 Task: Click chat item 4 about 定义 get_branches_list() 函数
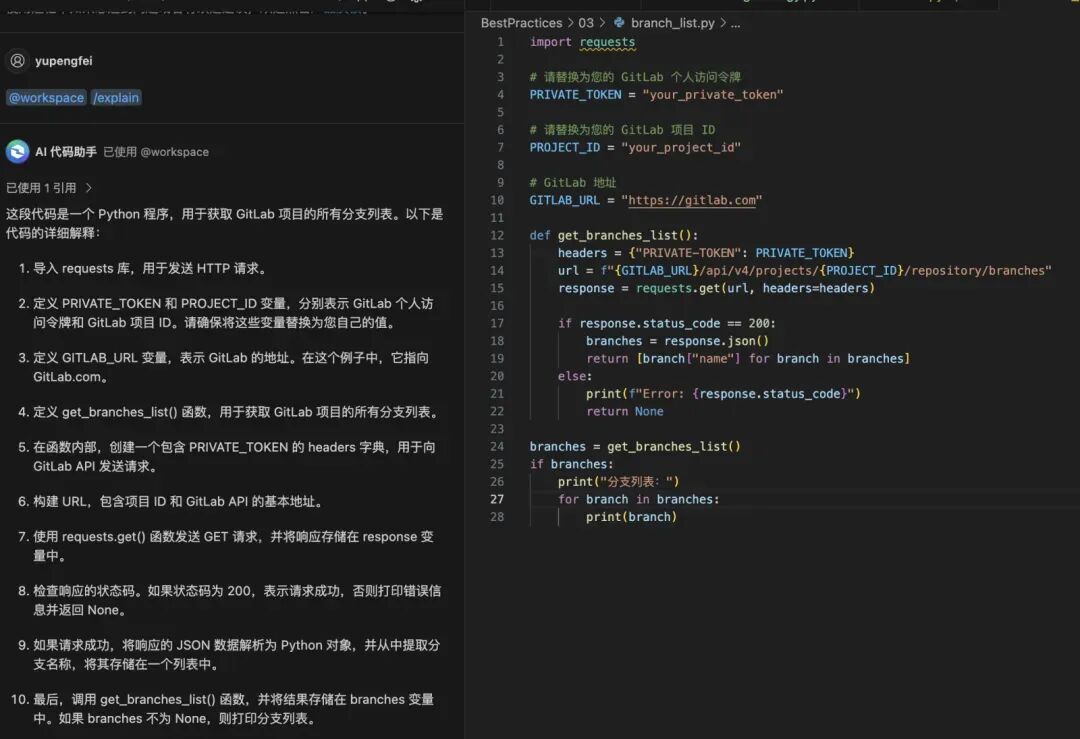tap(230, 412)
